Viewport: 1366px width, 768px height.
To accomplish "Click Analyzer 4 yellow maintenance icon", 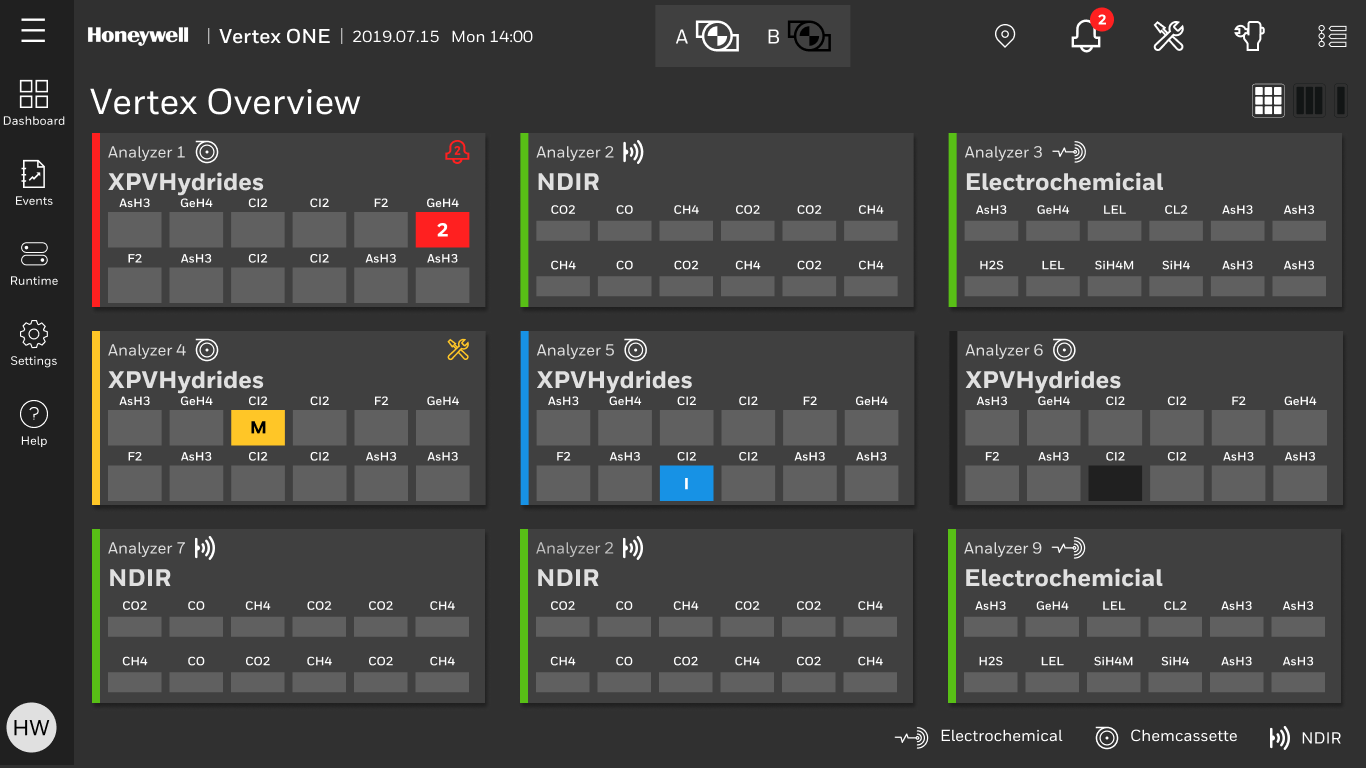I will click(x=458, y=350).
